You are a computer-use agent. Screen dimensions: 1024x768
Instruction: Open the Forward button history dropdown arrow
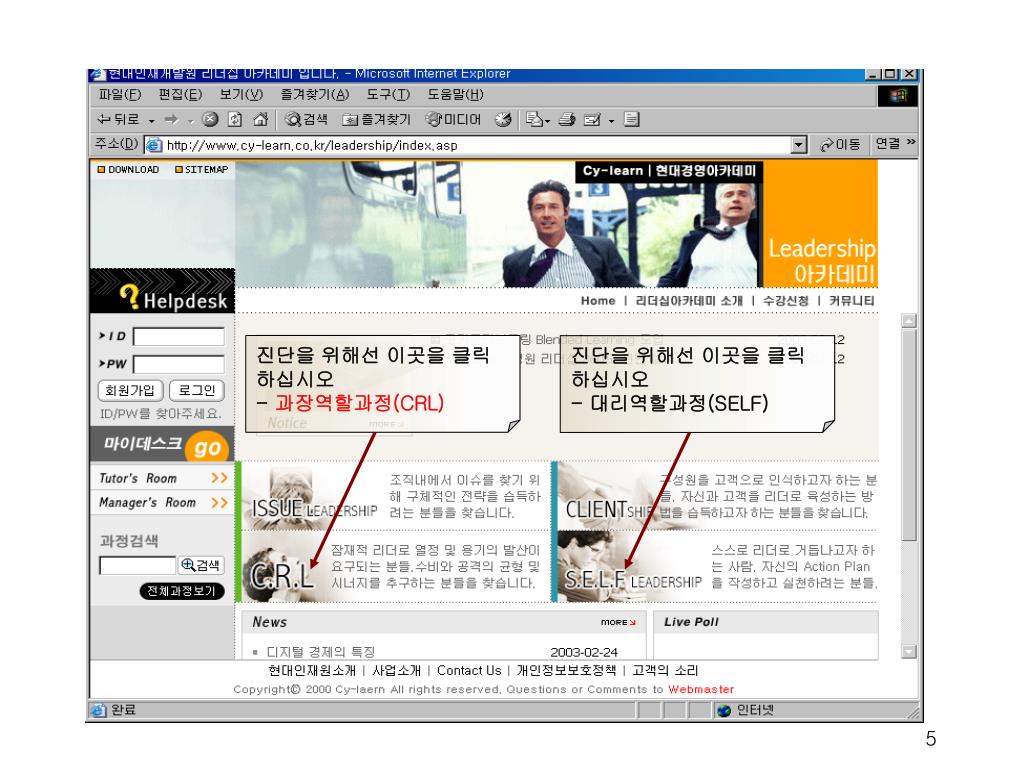[190, 121]
